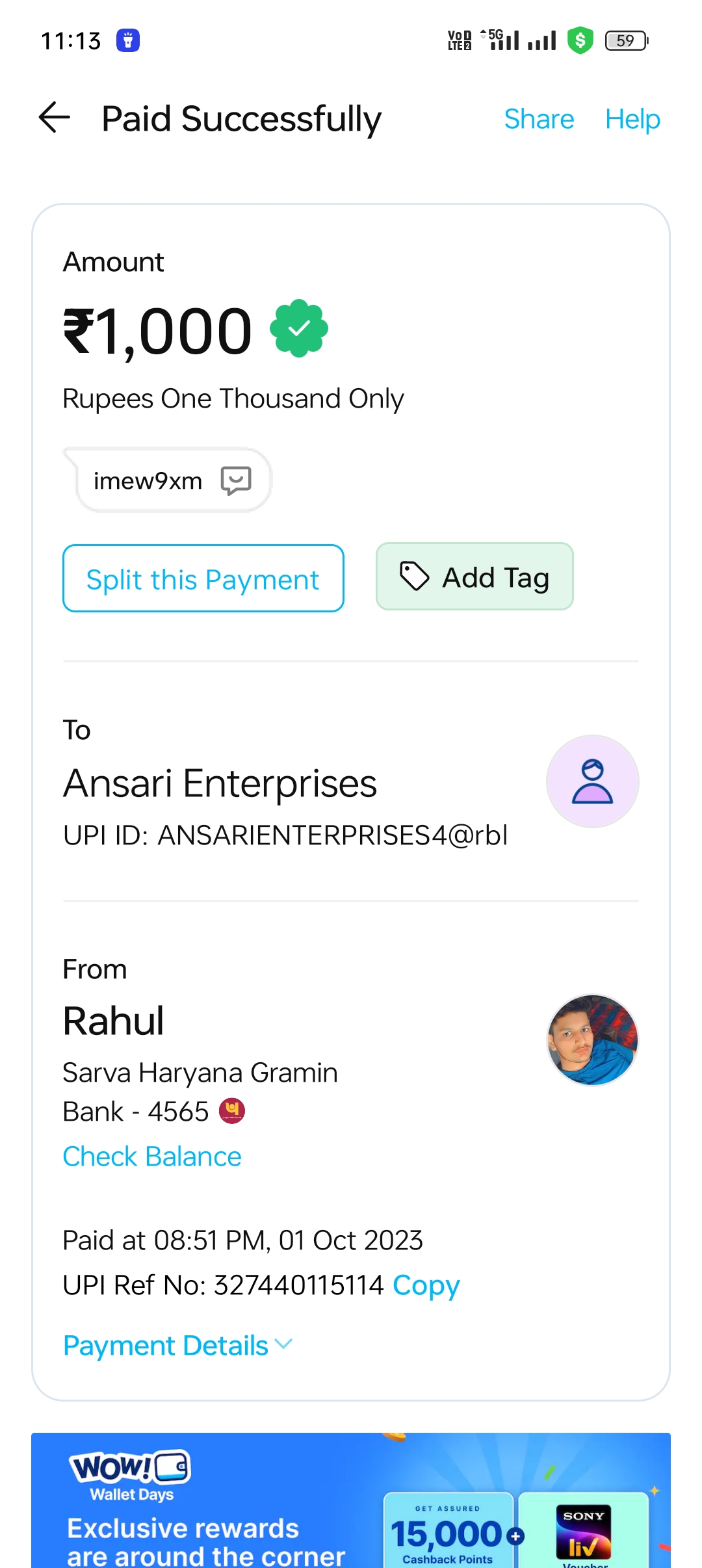This screenshot has height=1568, width=702.
Task: Open the Help option
Action: [x=632, y=119]
